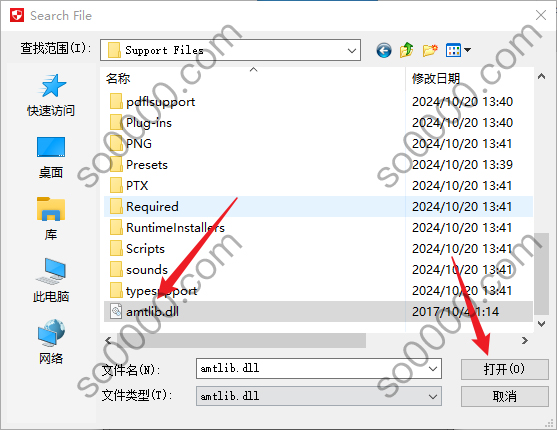The height and width of the screenshot is (430, 557).
Task: Select Desktop (桌面) in sidebar
Action: coord(51,157)
